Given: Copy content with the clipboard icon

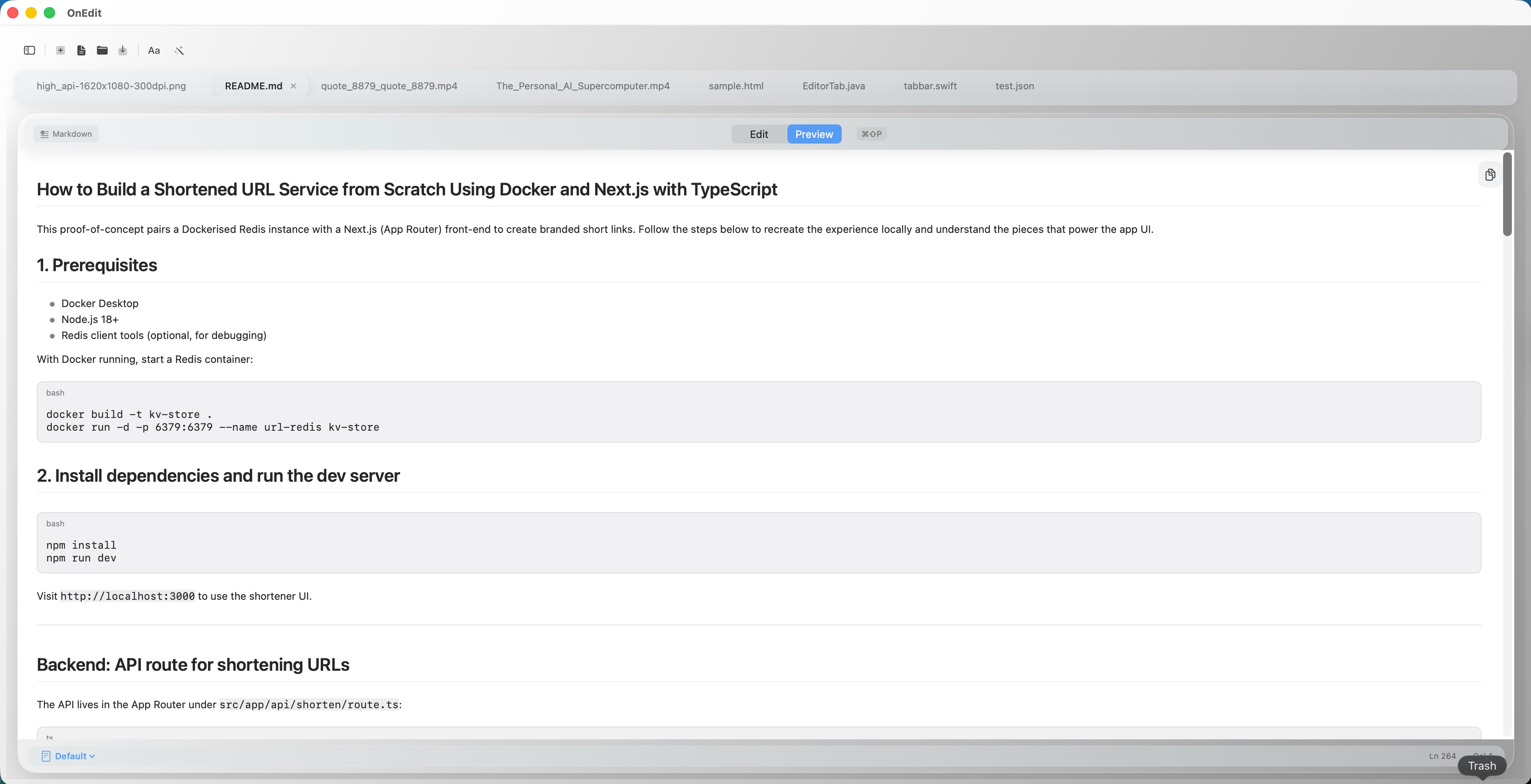Looking at the screenshot, I should coord(1490,175).
